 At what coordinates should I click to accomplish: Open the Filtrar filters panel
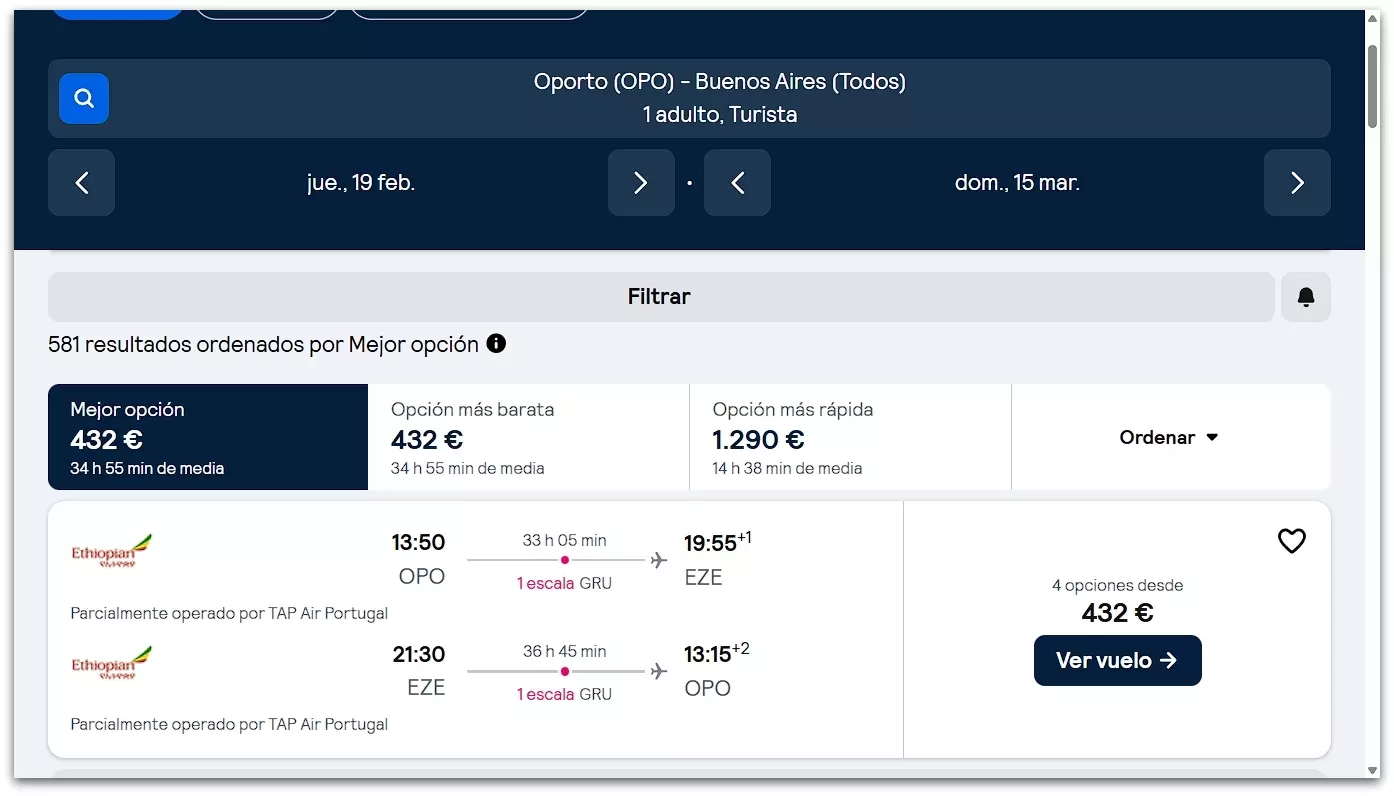pyautogui.click(x=660, y=297)
